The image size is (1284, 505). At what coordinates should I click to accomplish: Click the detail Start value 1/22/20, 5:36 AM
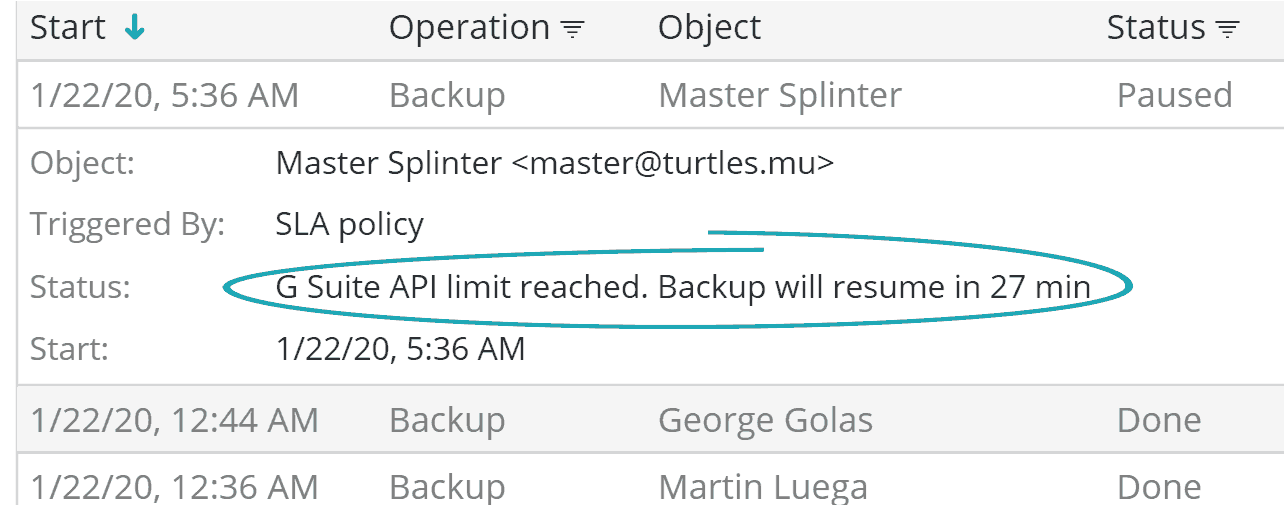[x=400, y=349]
